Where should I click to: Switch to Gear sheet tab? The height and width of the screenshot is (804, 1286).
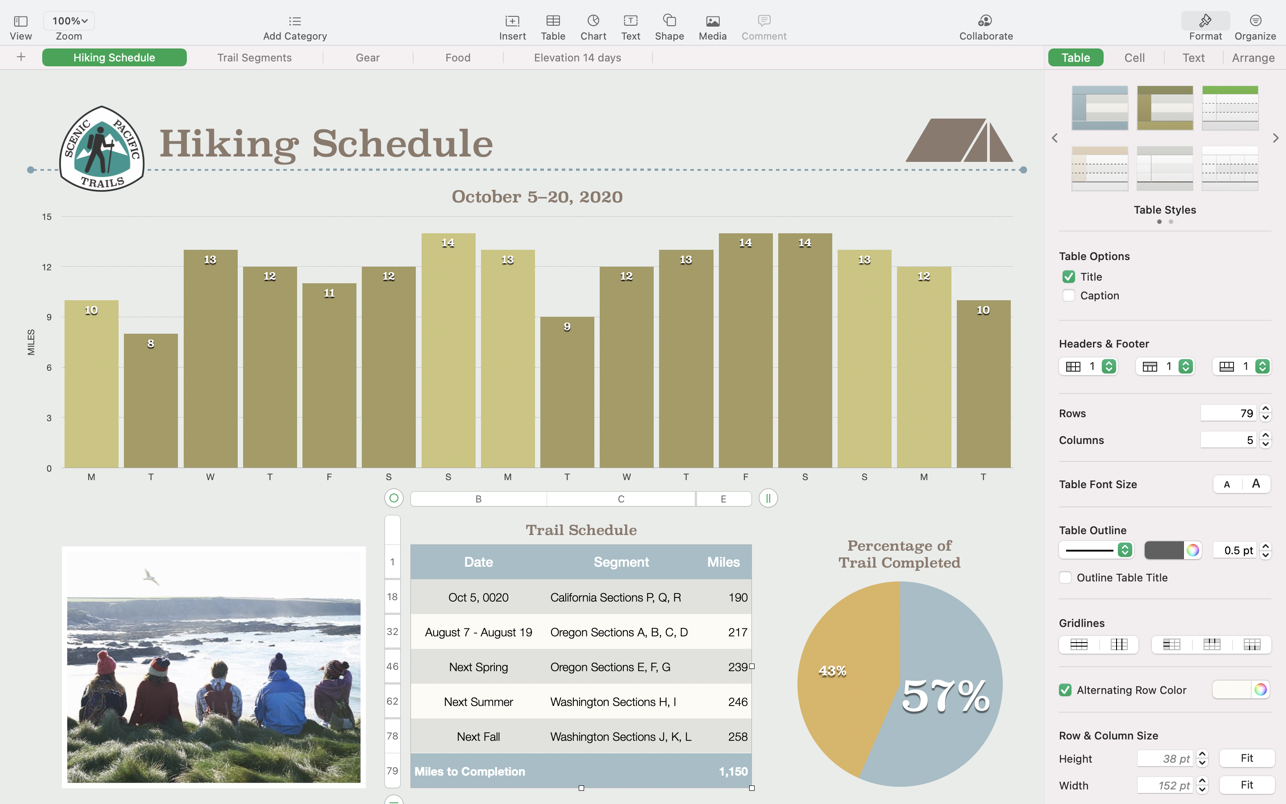367,58
